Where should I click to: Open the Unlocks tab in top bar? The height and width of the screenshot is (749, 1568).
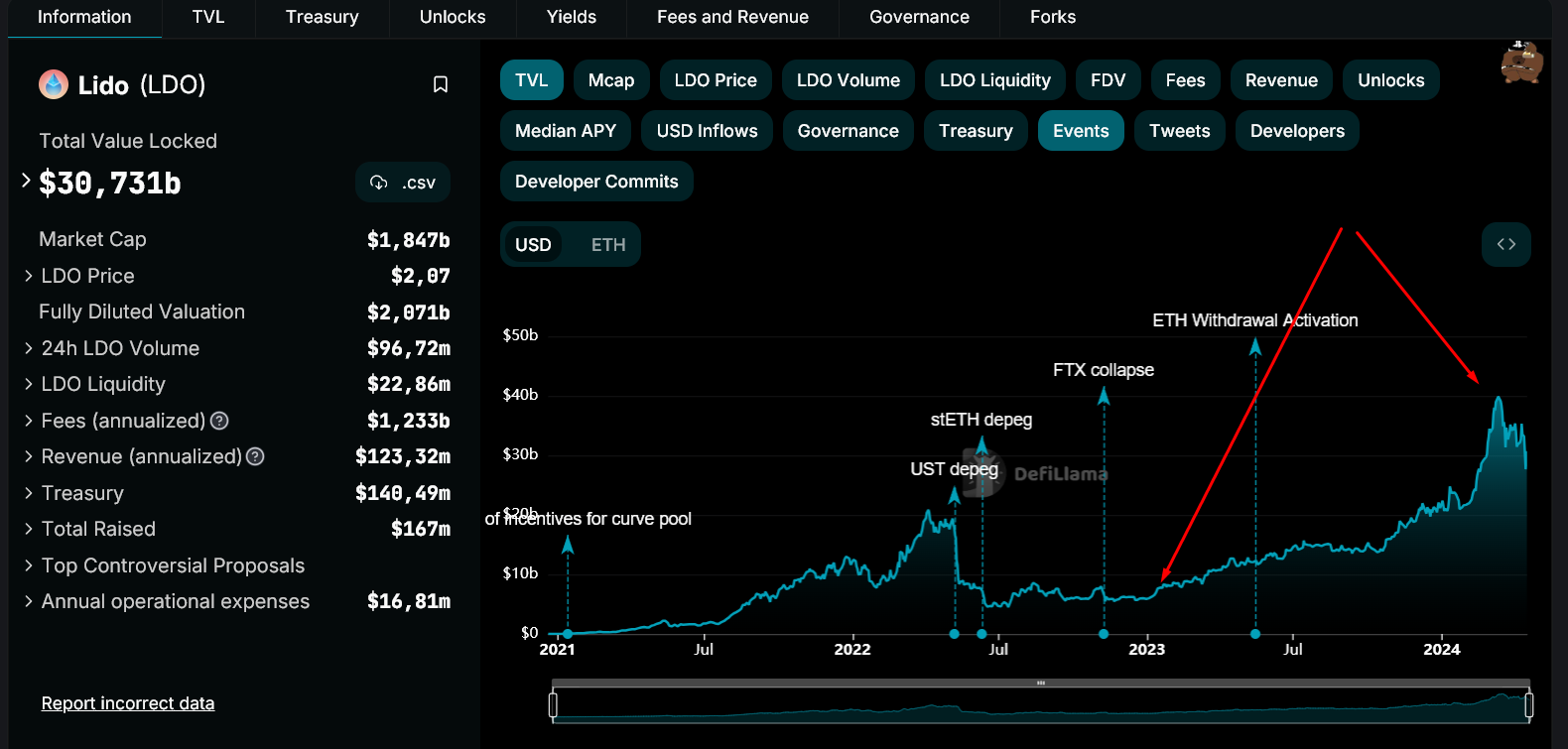coord(453,17)
